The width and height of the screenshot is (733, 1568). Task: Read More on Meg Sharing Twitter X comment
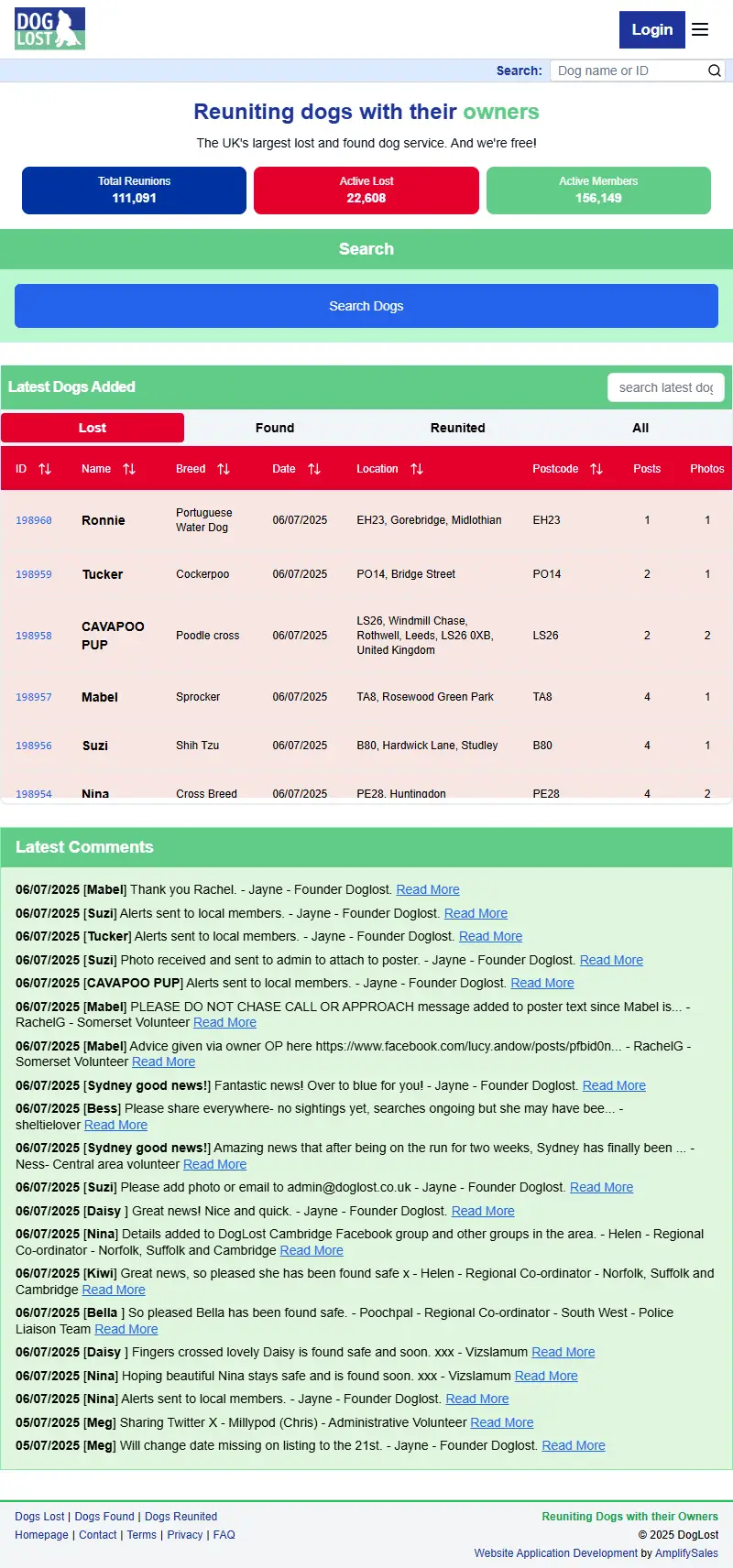502,1422
